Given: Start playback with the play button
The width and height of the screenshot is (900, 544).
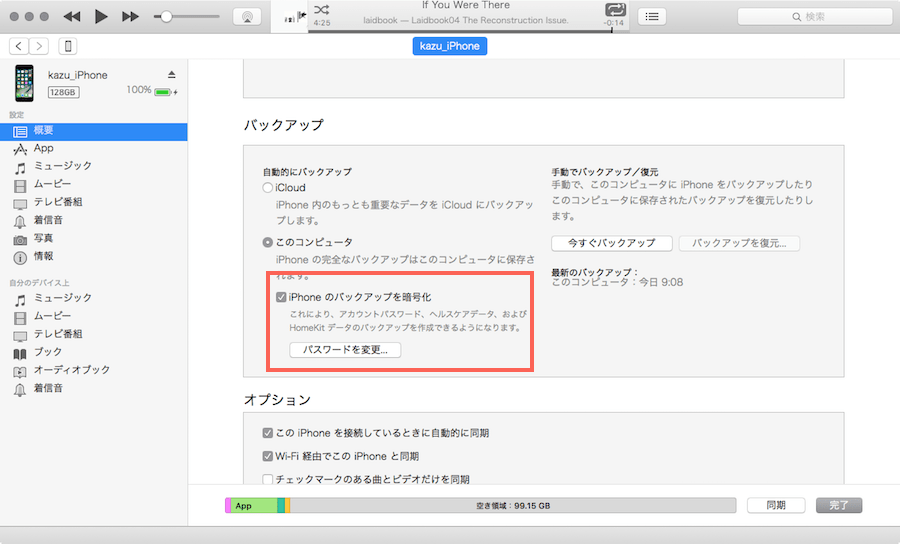Looking at the screenshot, I should pos(101,17).
